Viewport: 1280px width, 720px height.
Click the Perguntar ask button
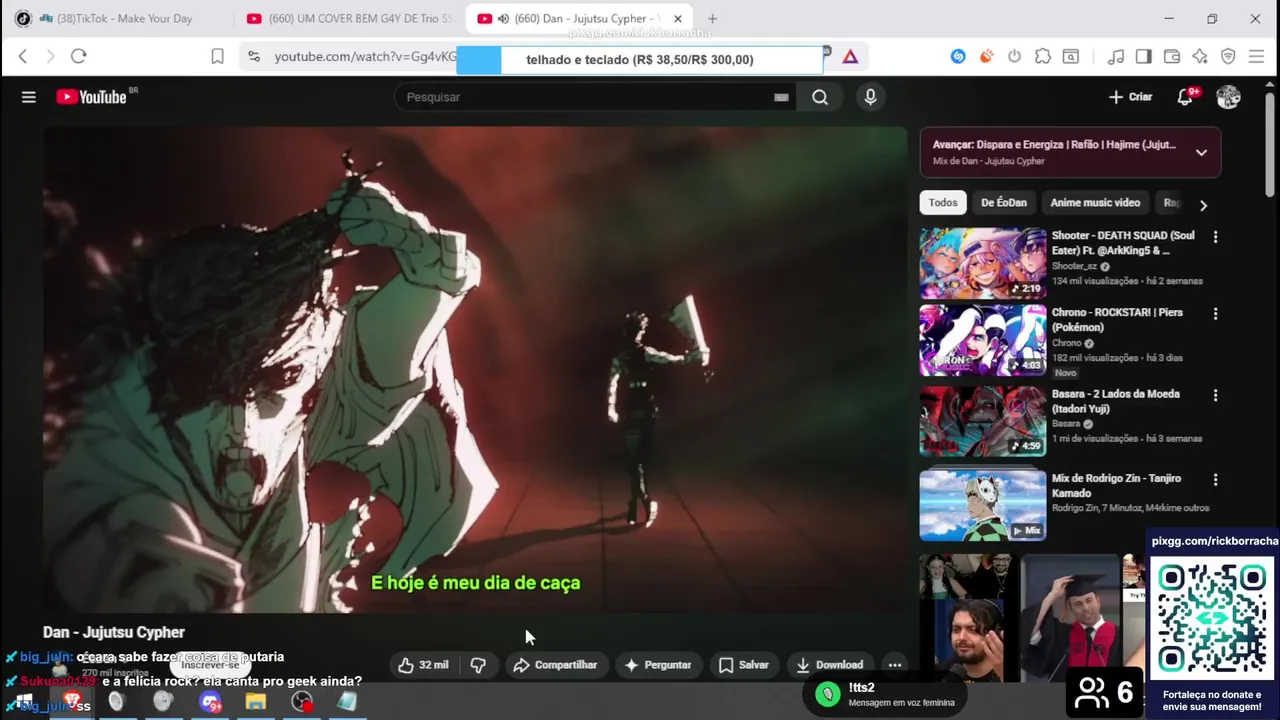pyautogui.click(x=658, y=665)
